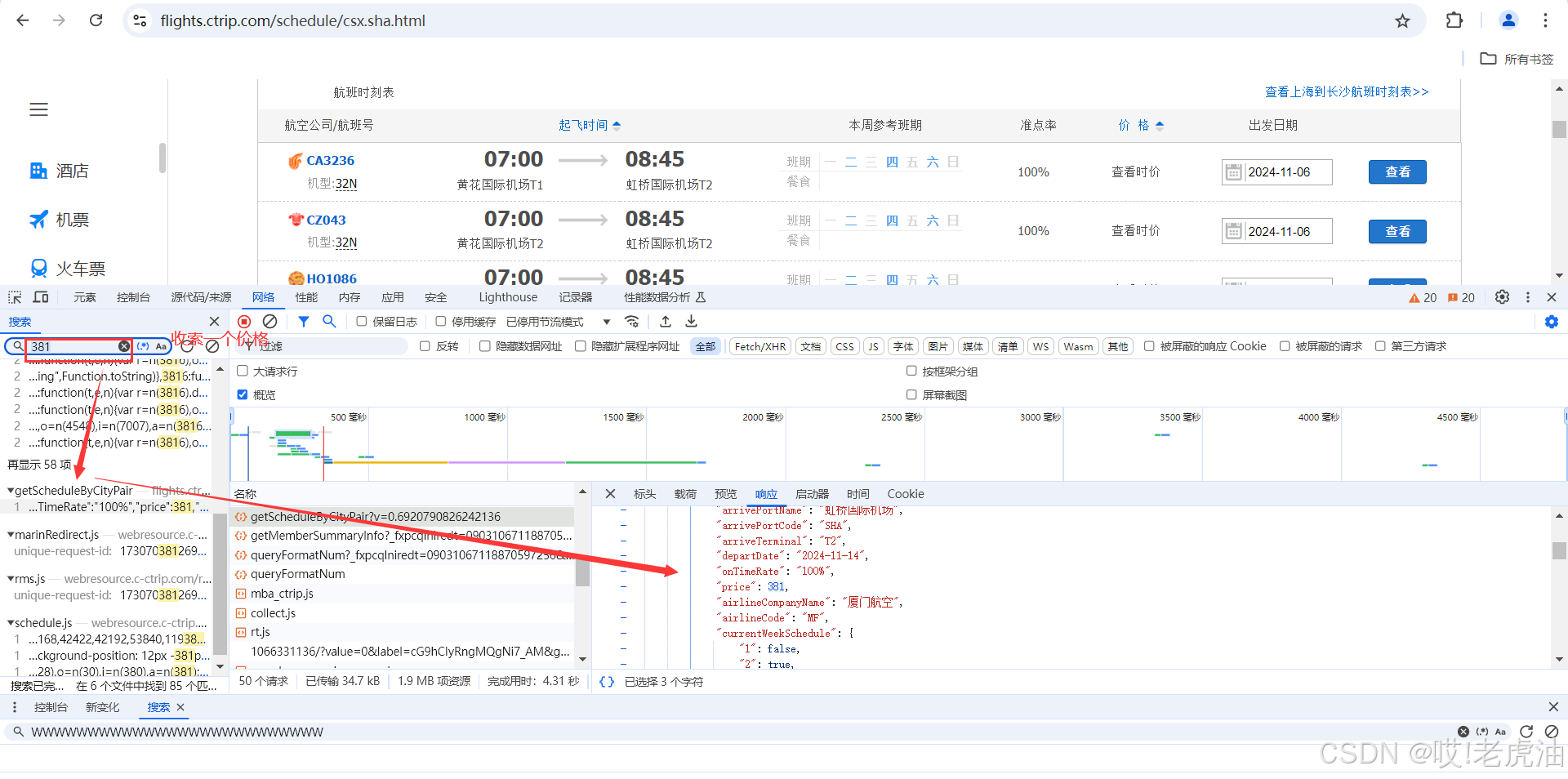Open the Chrome profile avatar
This screenshot has height=779, width=1568.
click(x=1508, y=20)
